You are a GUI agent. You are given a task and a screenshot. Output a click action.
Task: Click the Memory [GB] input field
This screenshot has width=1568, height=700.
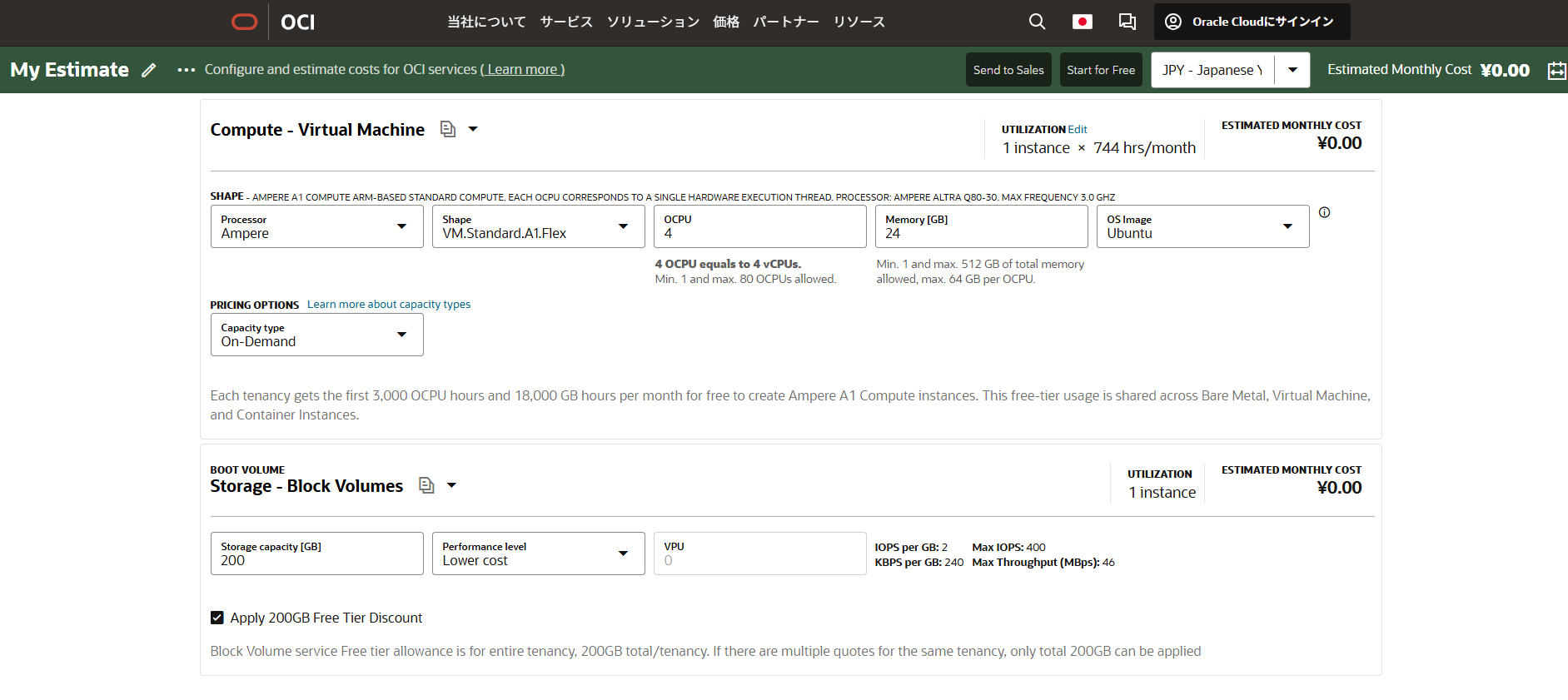(981, 226)
